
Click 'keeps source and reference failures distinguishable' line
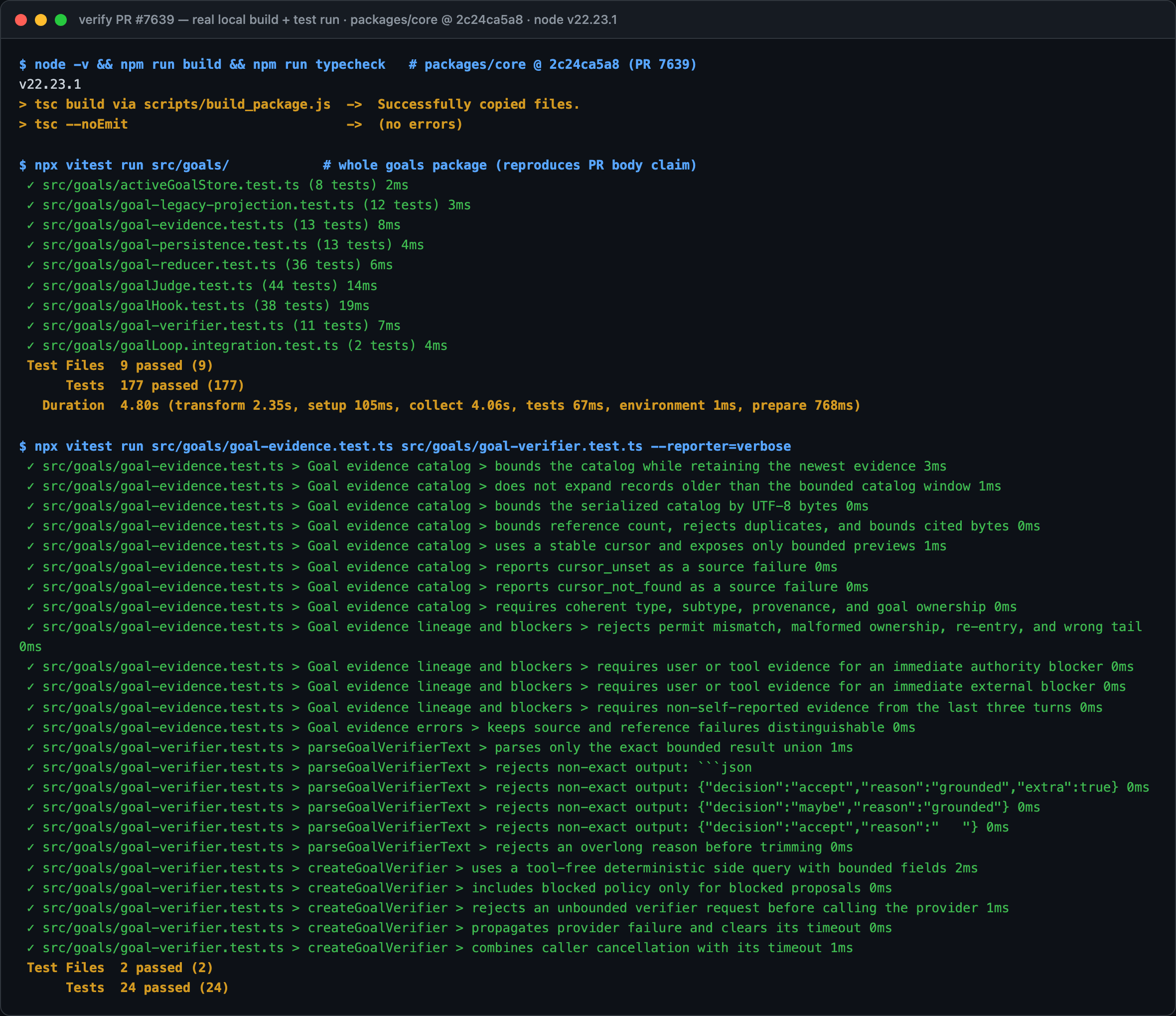(471, 726)
